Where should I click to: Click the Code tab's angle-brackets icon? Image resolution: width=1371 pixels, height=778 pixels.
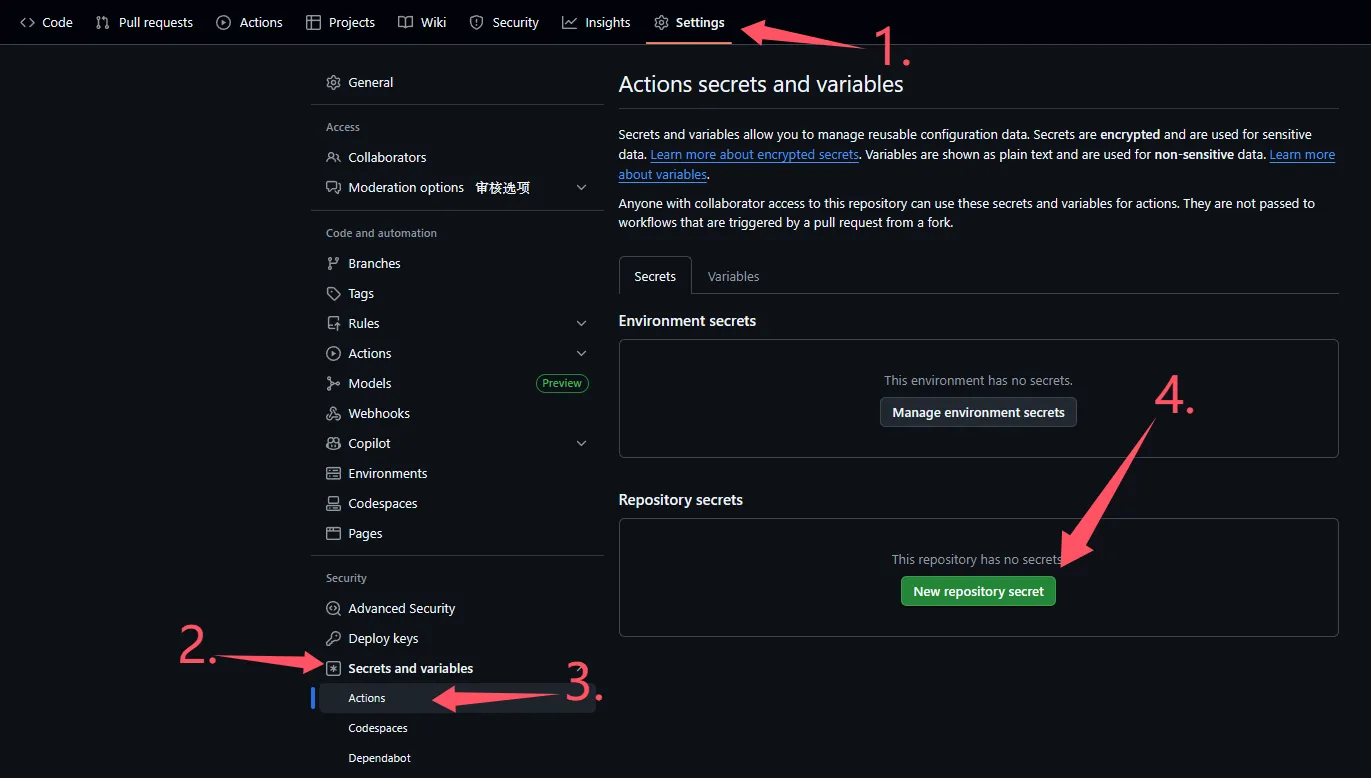click(27, 22)
